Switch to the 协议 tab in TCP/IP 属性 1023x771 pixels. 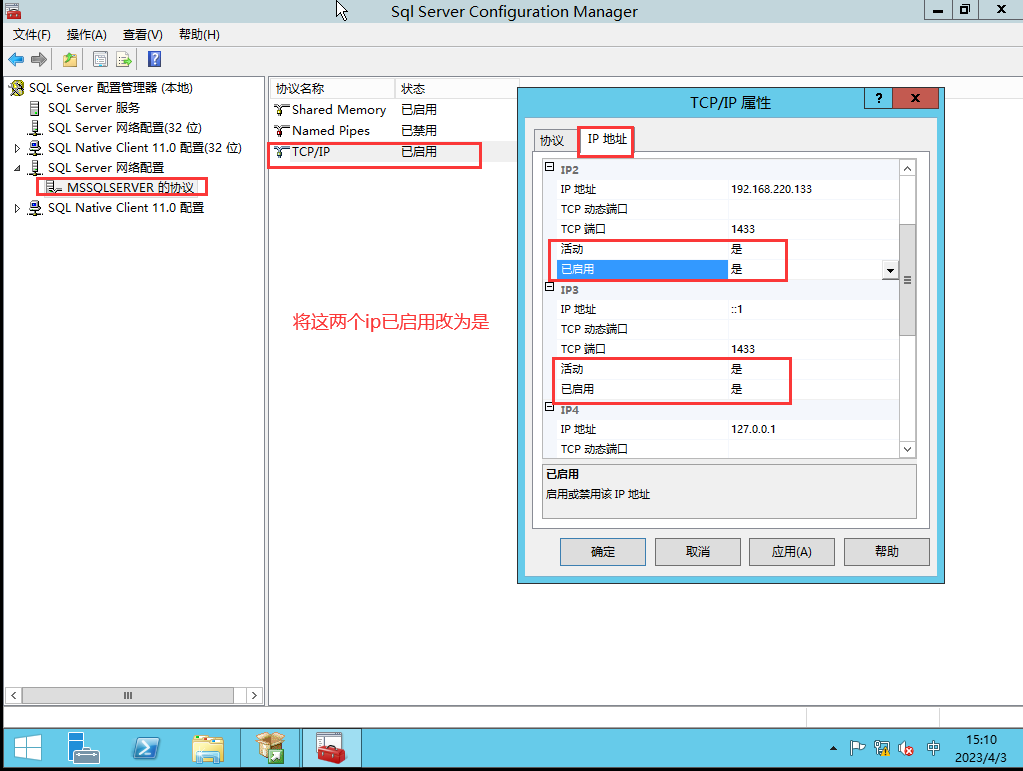[x=553, y=141]
